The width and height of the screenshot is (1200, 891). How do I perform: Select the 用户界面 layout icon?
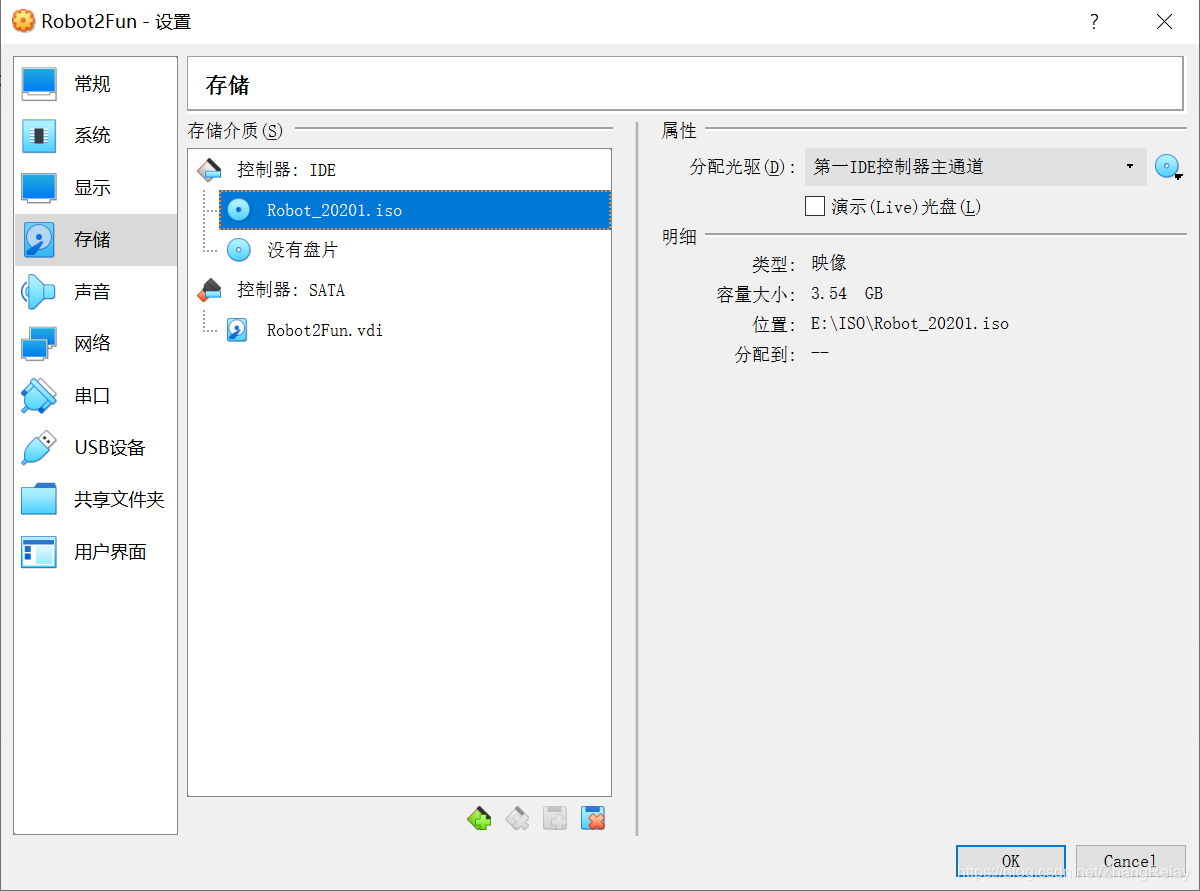point(39,551)
